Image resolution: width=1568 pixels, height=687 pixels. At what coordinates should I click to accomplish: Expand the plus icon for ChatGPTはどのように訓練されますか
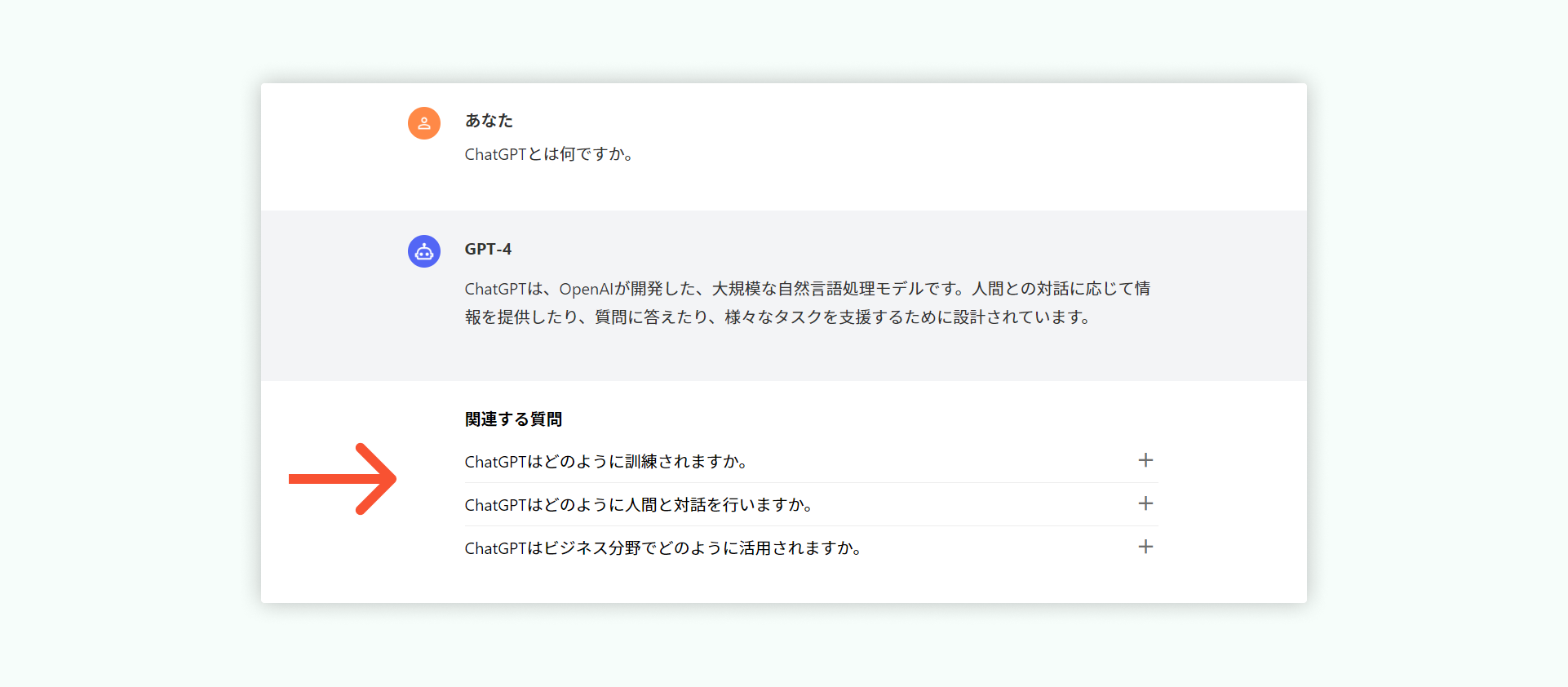[x=1145, y=460]
